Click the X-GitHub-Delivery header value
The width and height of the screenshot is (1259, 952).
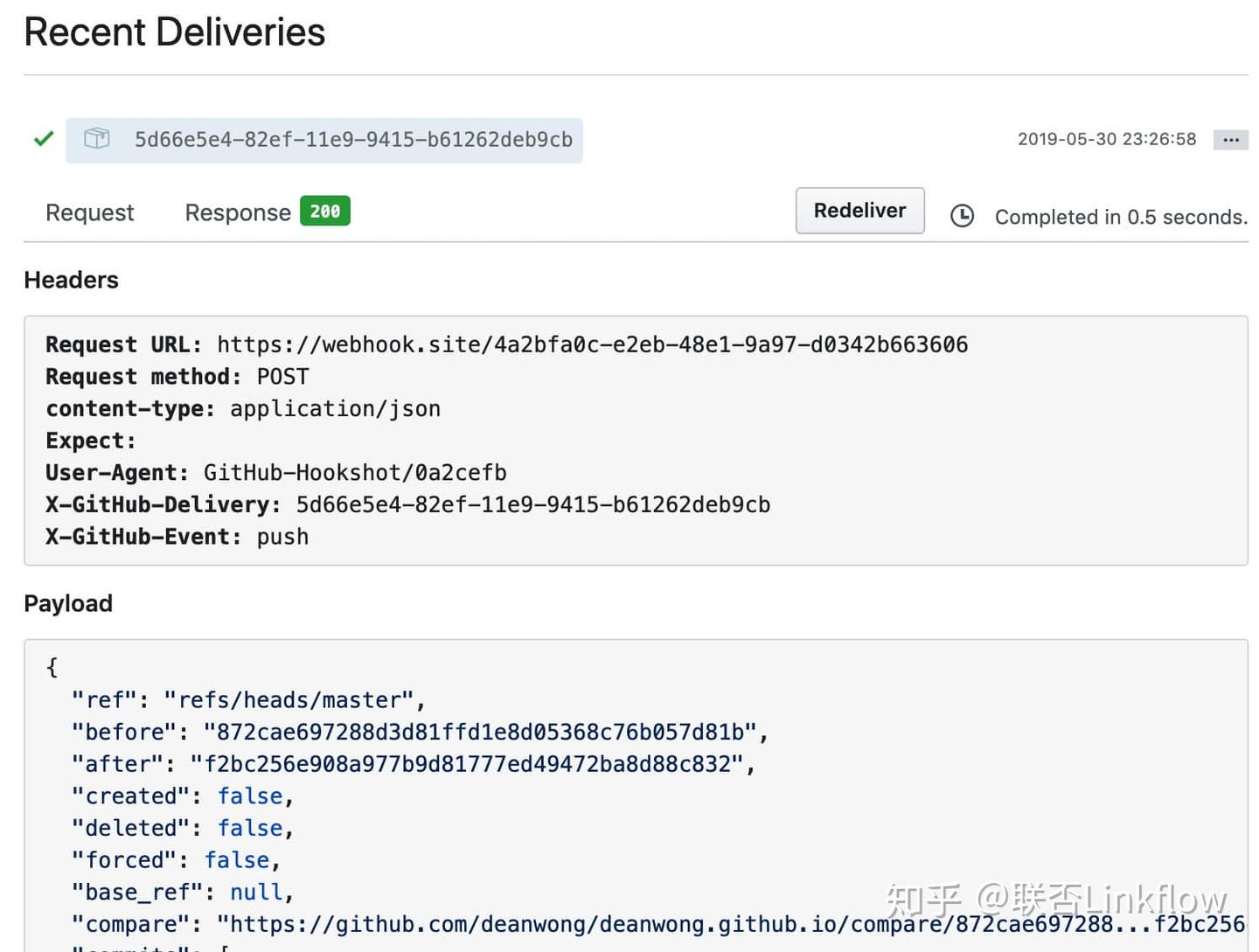point(532,504)
